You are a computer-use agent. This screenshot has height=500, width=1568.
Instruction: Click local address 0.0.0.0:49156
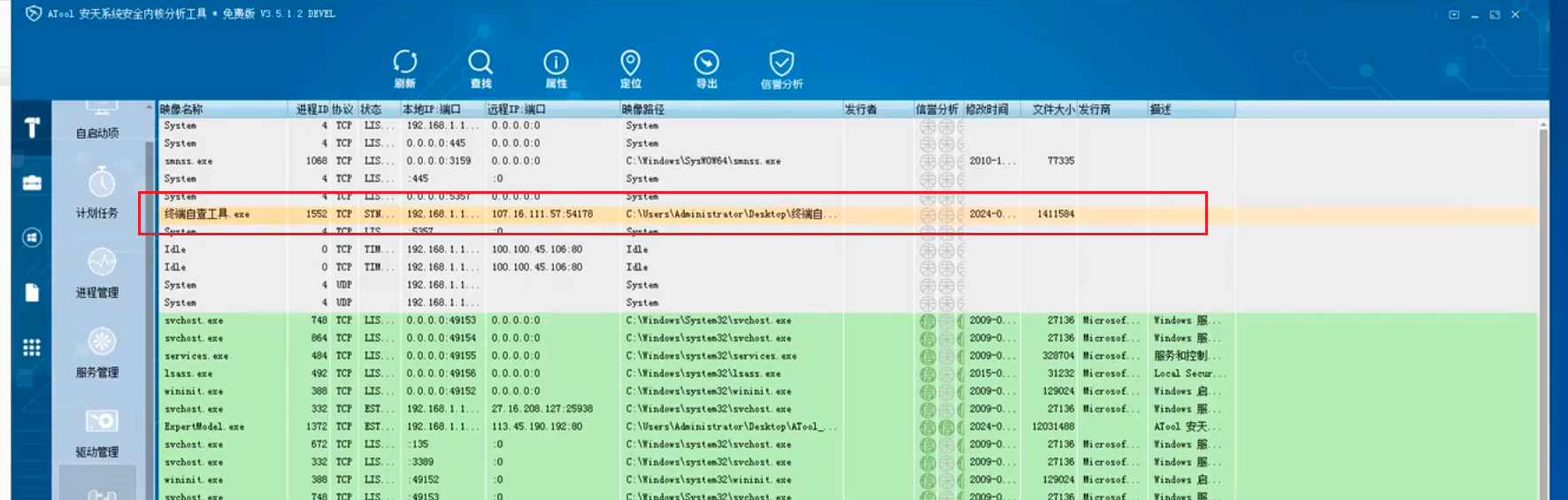coord(441,373)
